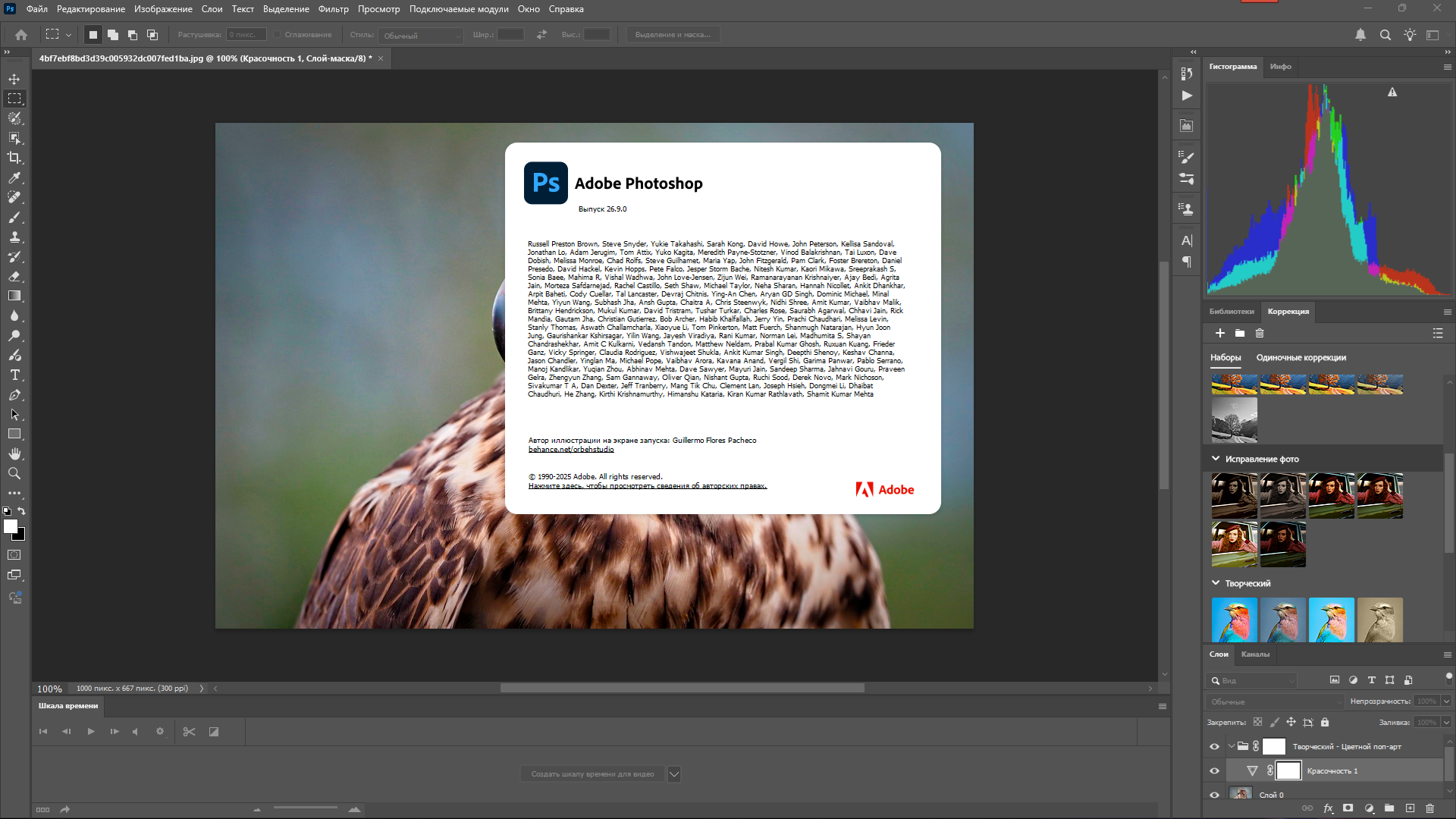Screen dimensions: 1456x819
Task: Open the Изображение menu
Action: coord(163,9)
